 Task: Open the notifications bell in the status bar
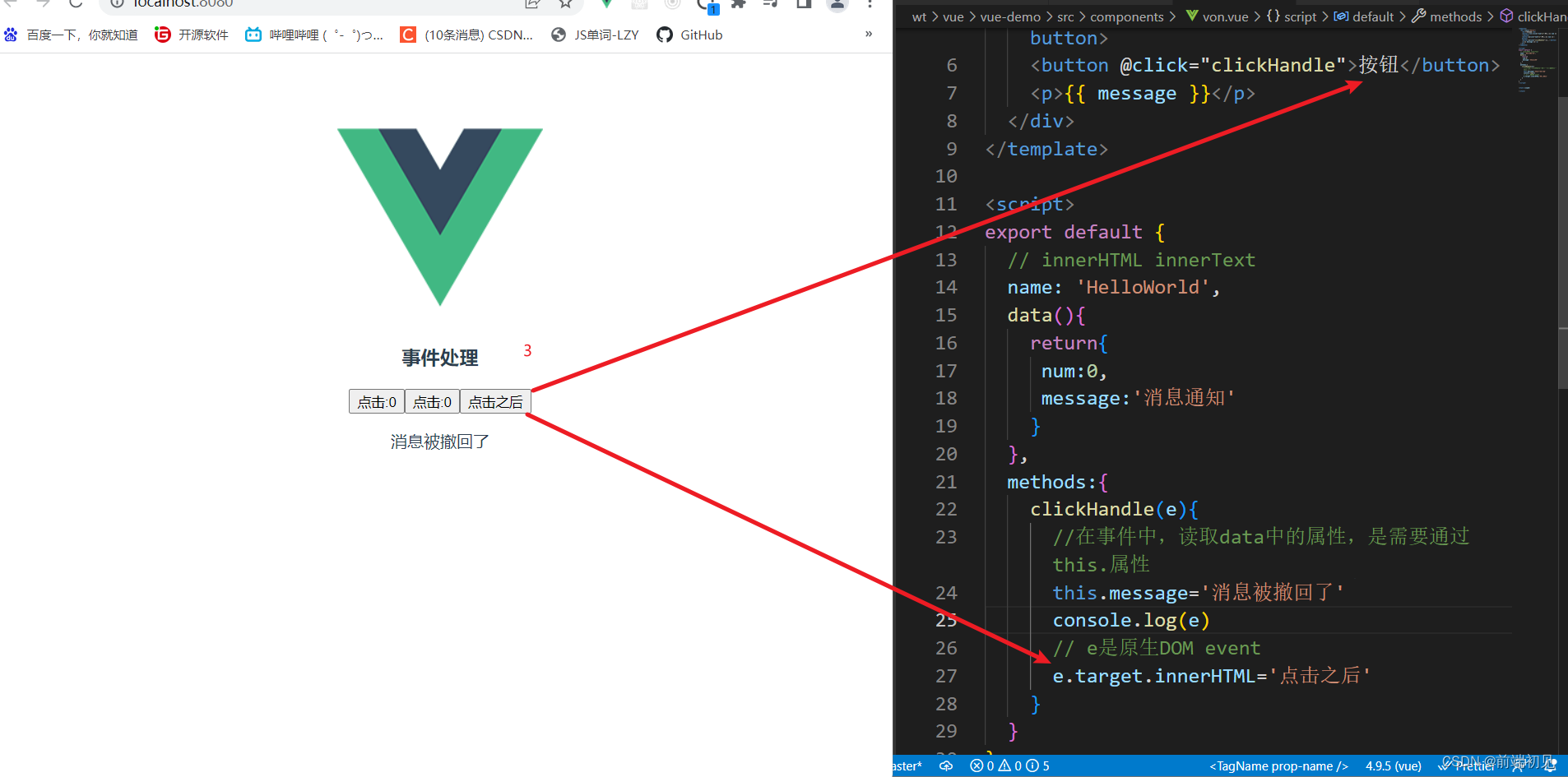coord(1550,765)
